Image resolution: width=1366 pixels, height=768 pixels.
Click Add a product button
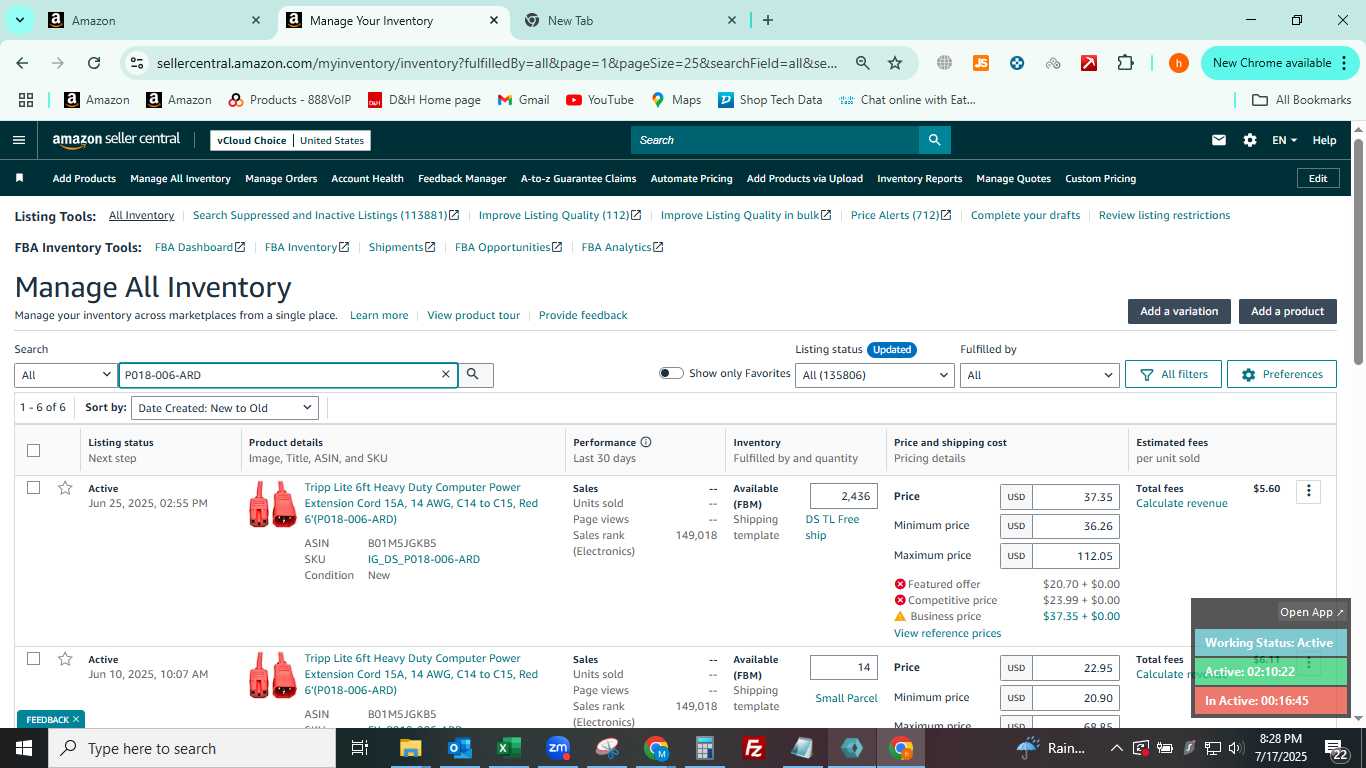[1287, 311]
